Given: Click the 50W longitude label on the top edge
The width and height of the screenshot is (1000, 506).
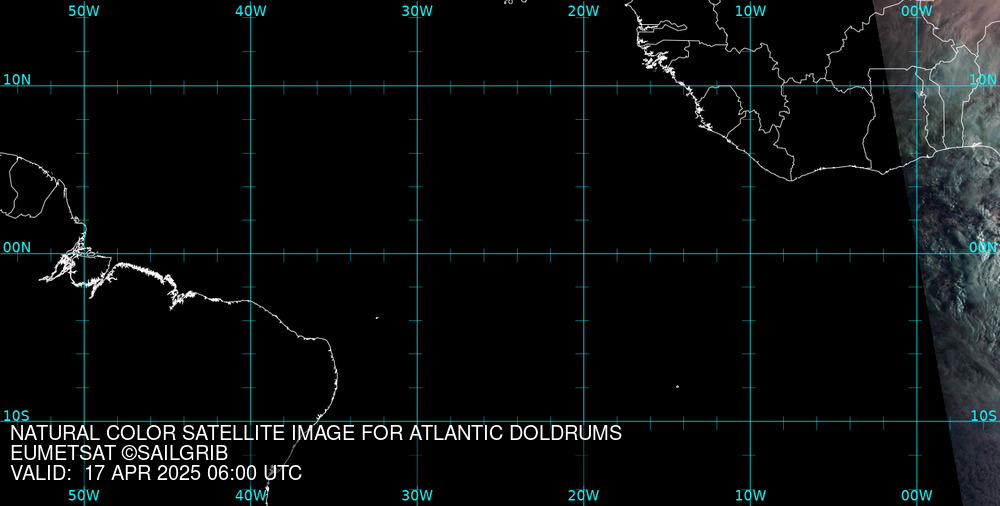Looking at the screenshot, I should [84, 11].
